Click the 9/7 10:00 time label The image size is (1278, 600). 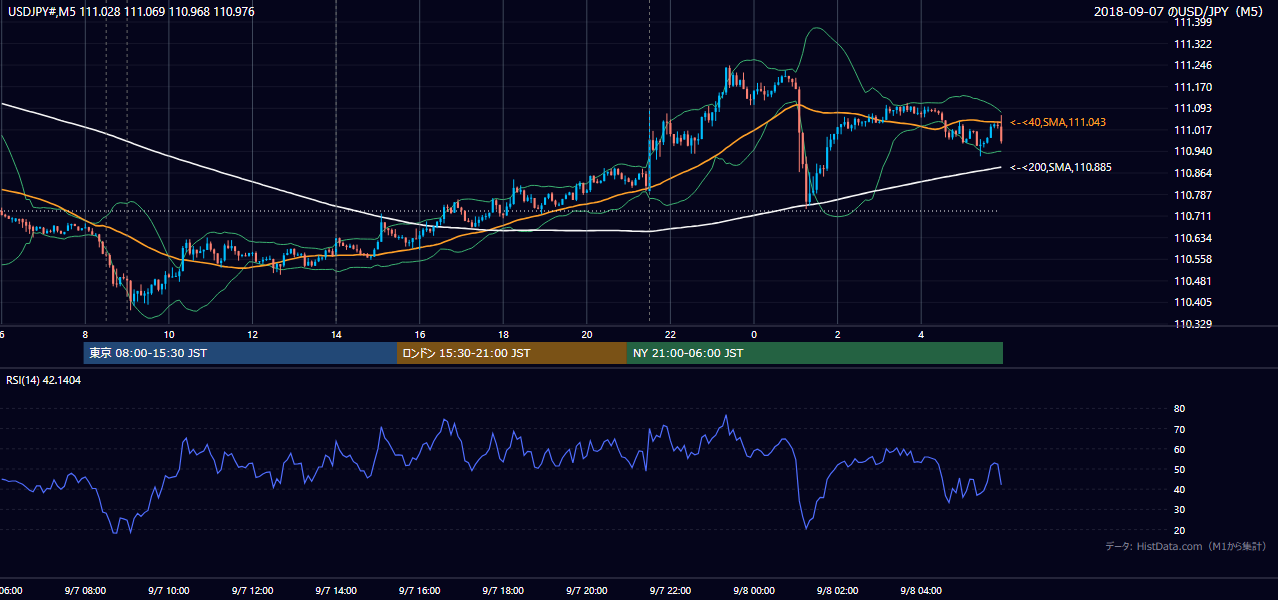pos(169,590)
